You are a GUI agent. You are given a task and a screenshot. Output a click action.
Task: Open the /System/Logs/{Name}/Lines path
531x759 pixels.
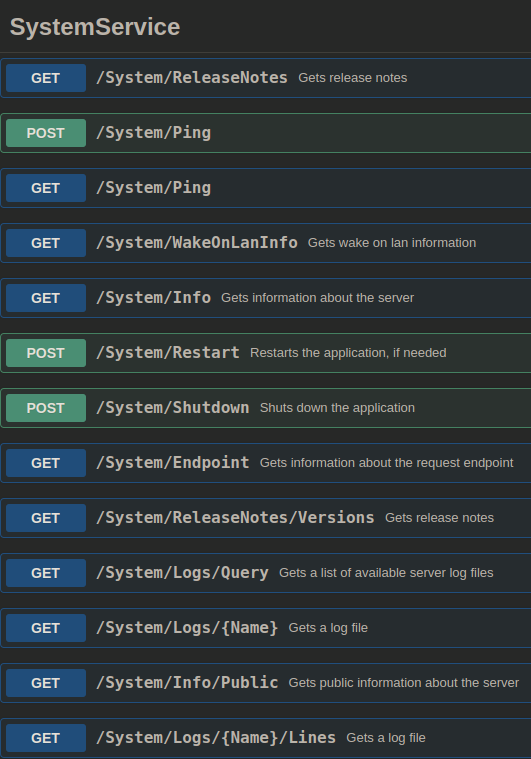[216, 738]
